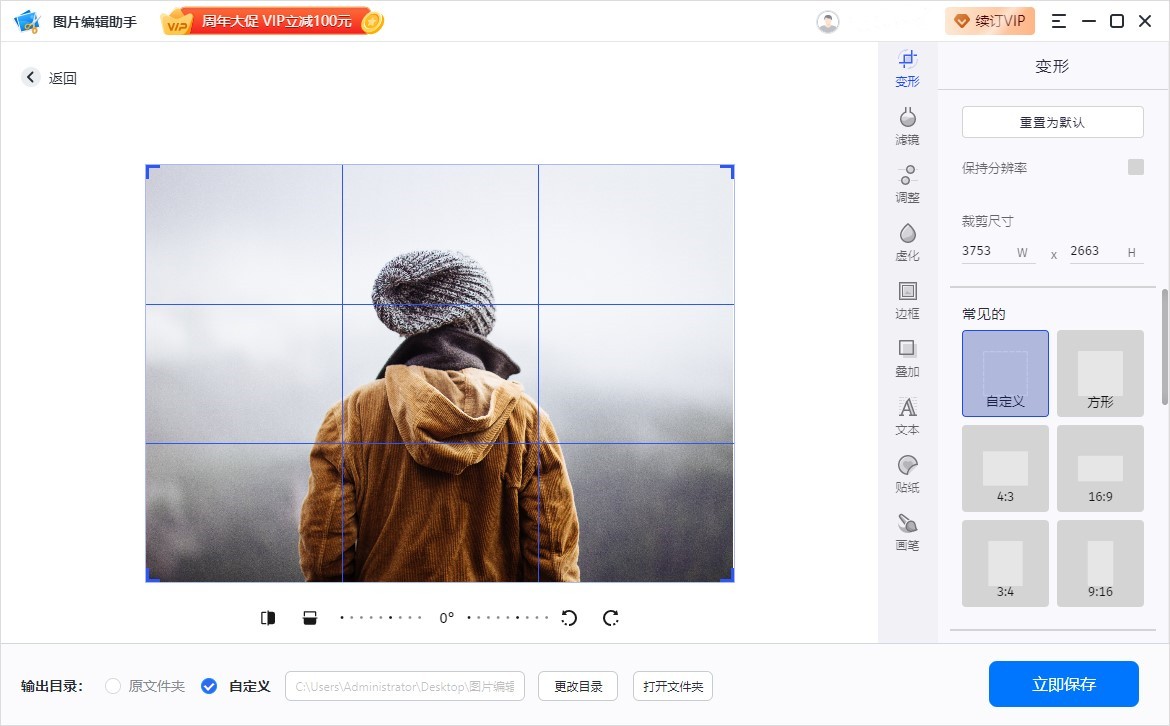Open the 滤镜 filter tool
The image size is (1170, 726).
(x=907, y=126)
